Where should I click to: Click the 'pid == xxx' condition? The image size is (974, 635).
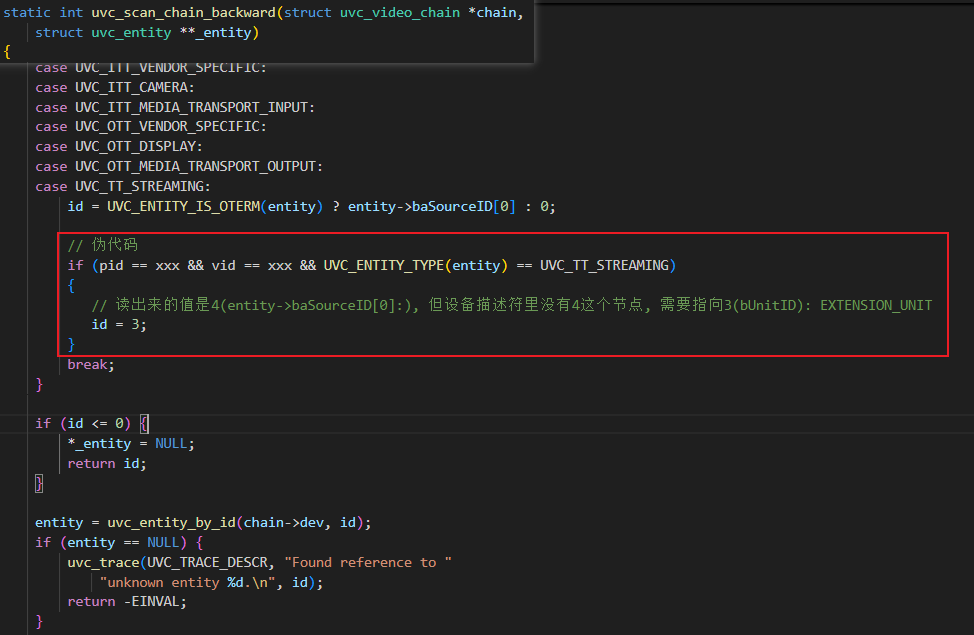(x=139, y=265)
